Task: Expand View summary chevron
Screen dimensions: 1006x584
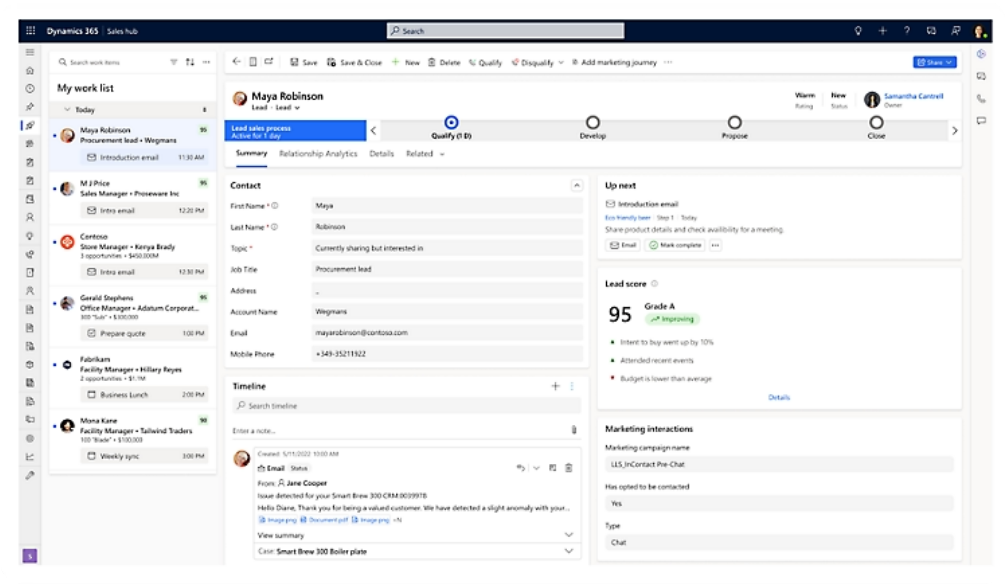Action: [x=568, y=535]
